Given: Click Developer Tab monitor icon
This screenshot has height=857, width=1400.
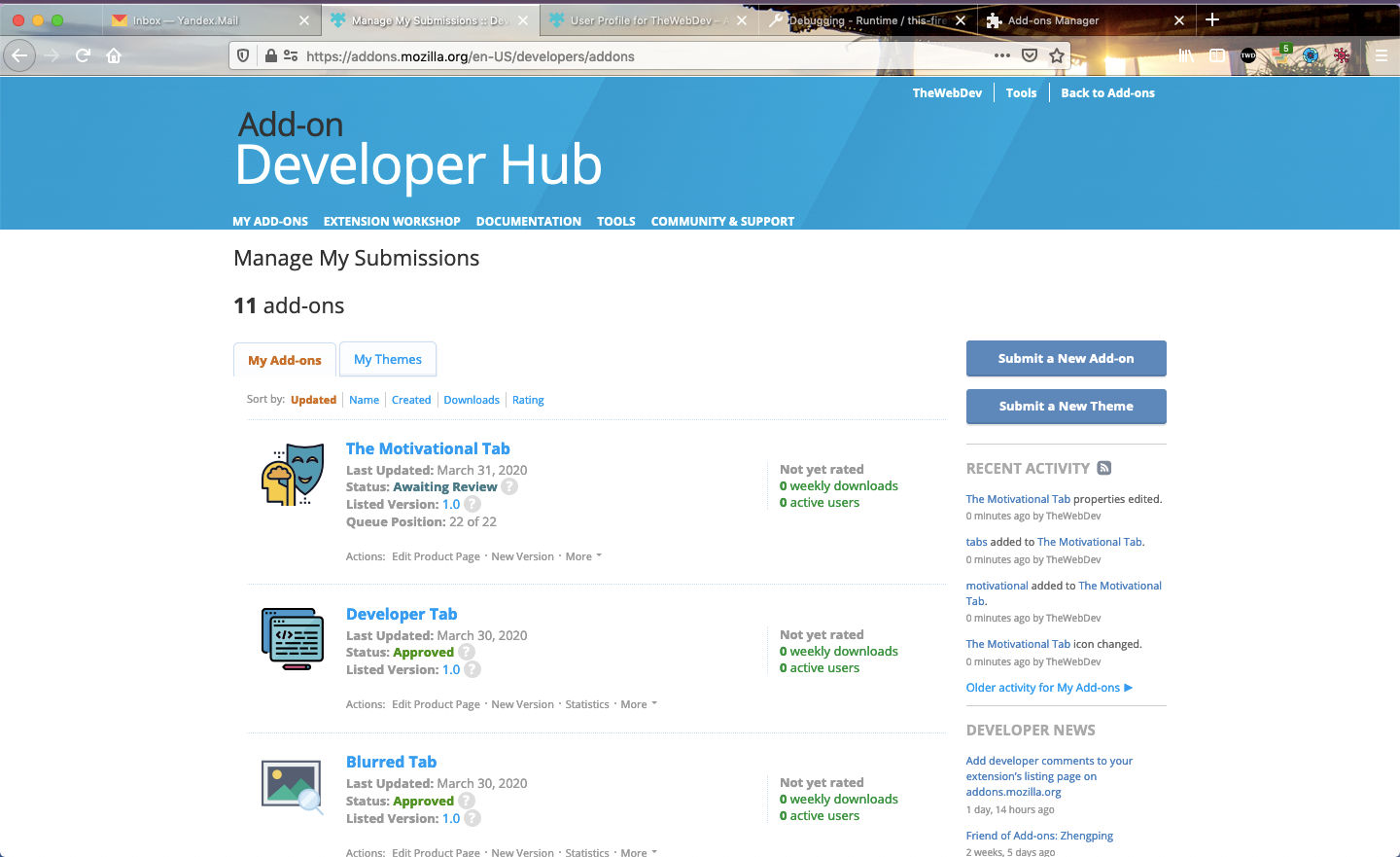Looking at the screenshot, I should (x=293, y=639).
